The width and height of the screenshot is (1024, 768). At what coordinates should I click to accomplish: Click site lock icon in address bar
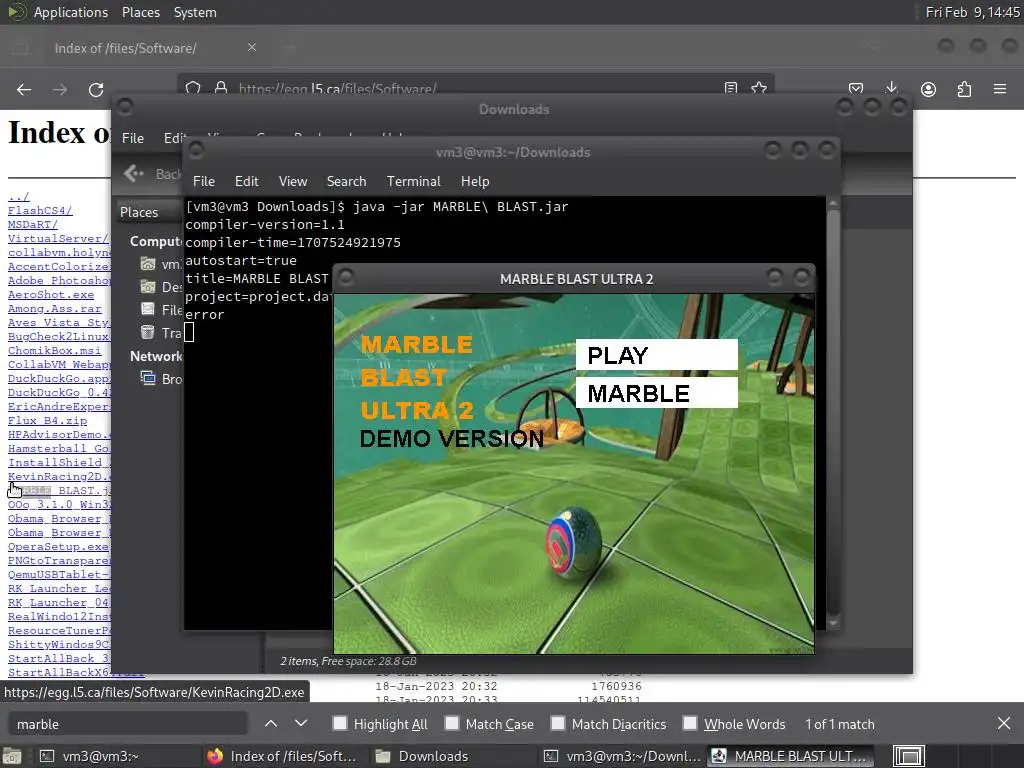click(221, 87)
